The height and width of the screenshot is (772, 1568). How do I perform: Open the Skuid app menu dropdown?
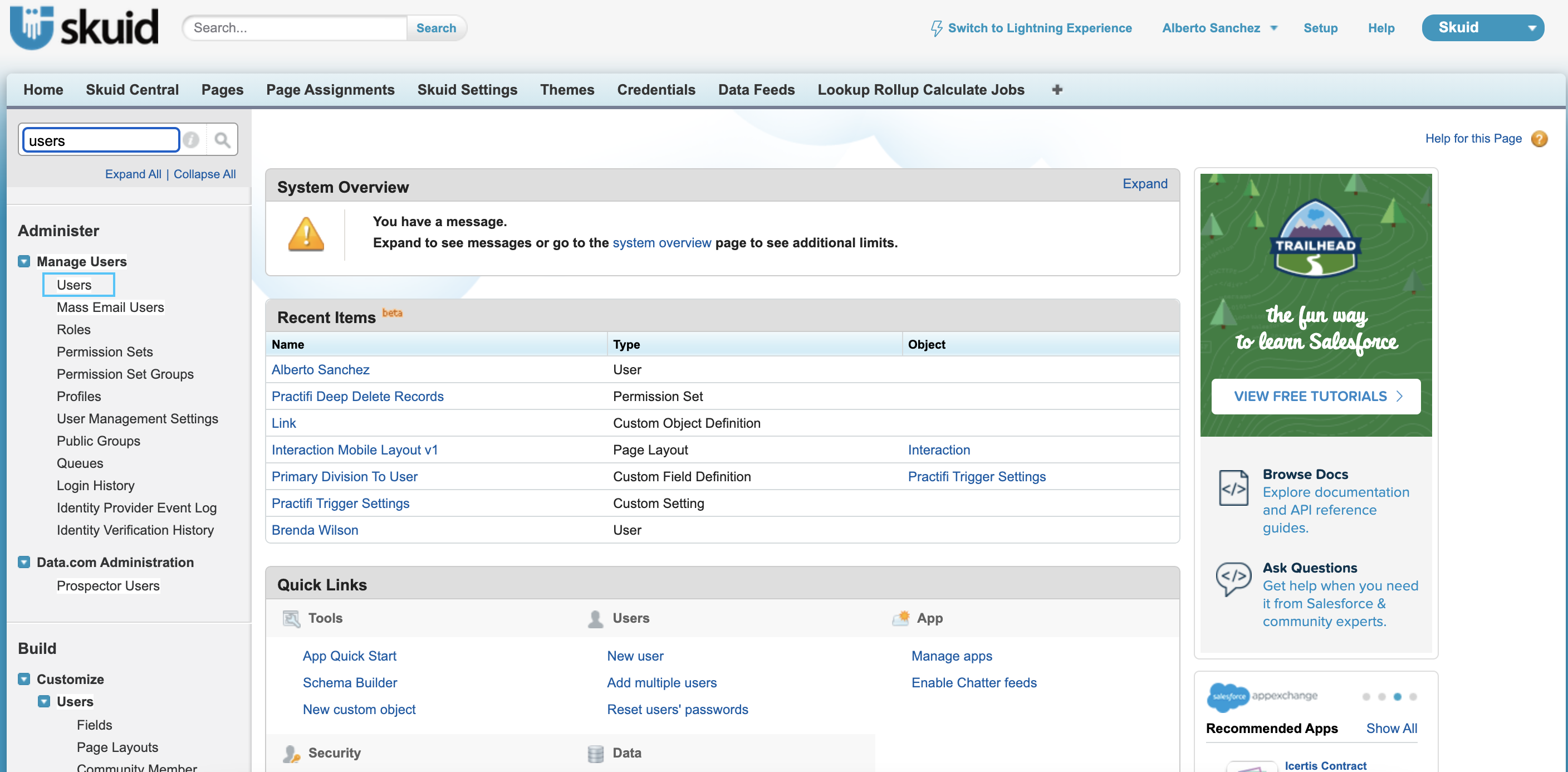click(1482, 28)
